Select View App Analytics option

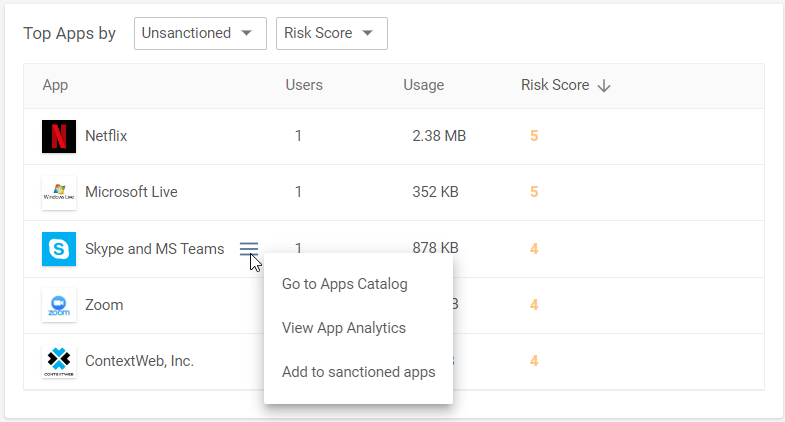[x=344, y=328]
